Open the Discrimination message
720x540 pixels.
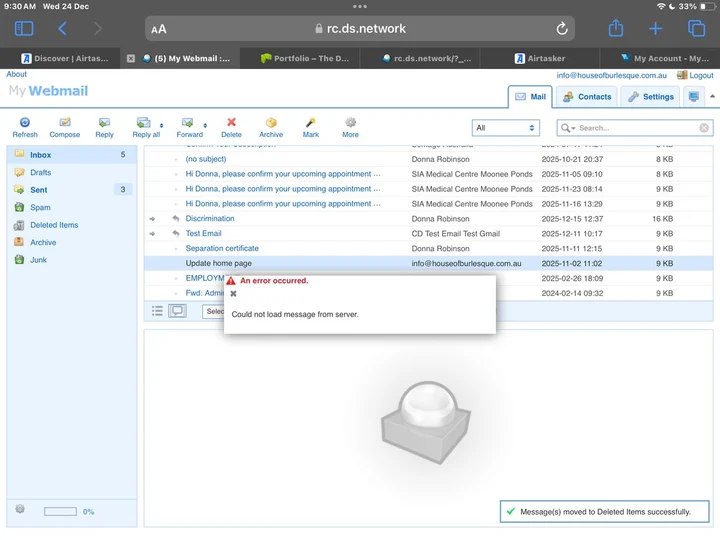pos(210,219)
